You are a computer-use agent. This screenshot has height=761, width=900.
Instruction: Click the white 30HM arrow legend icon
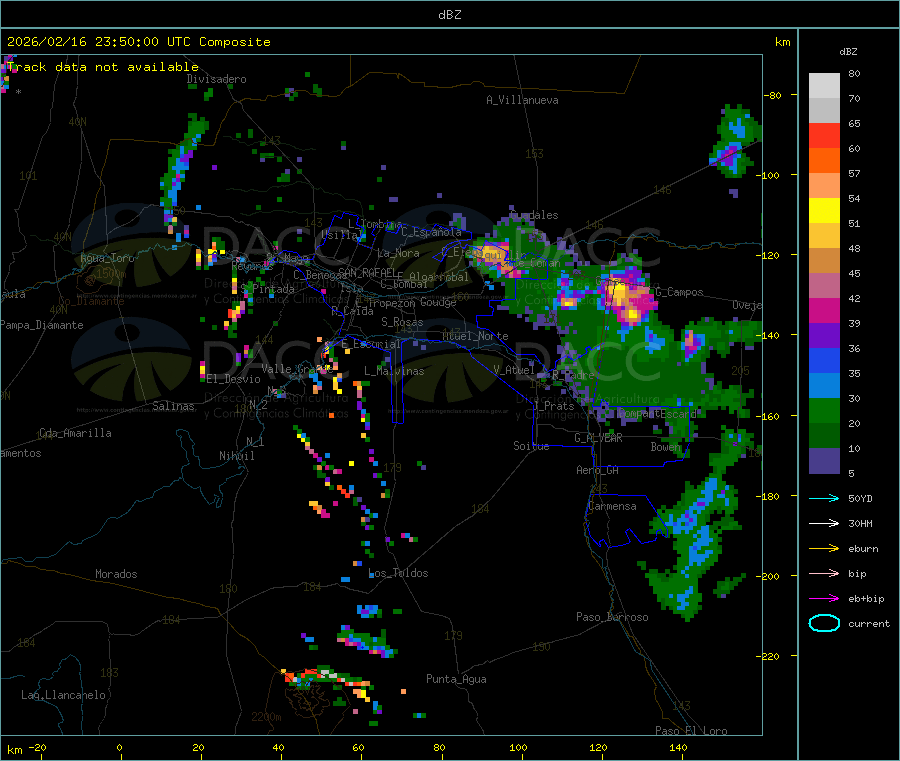(x=824, y=523)
